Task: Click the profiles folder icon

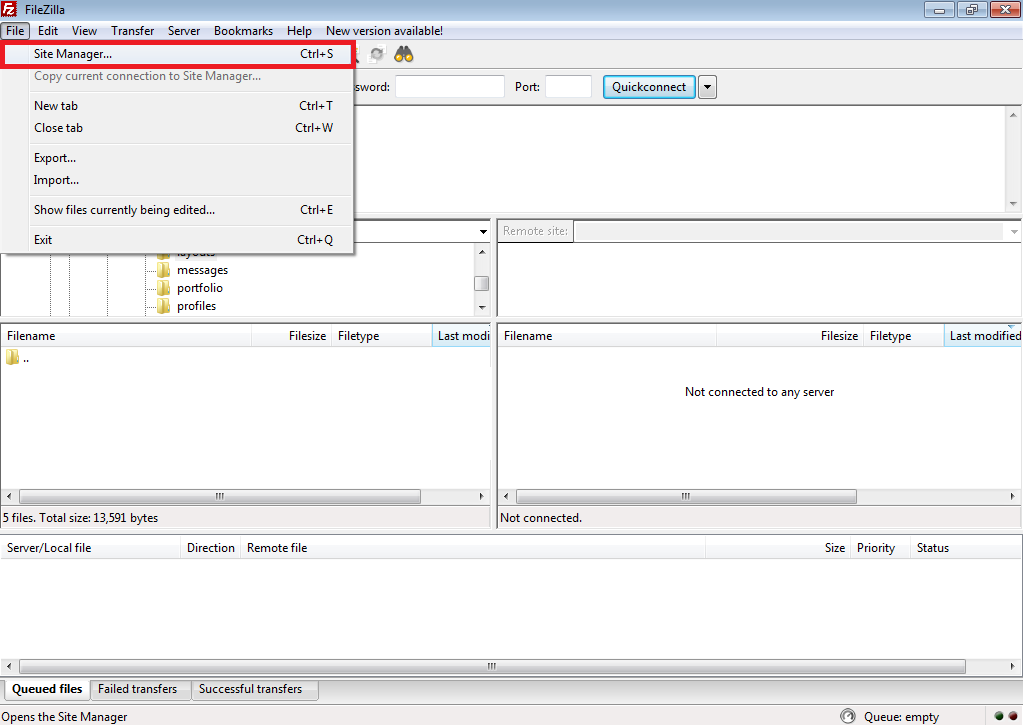Action: [163, 306]
